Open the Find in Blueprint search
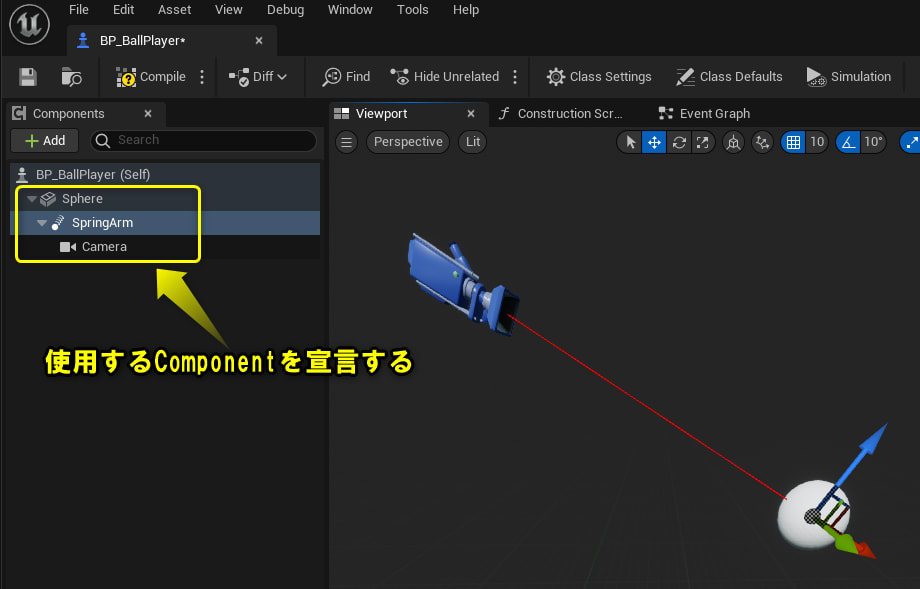Image resolution: width=920 pixels, height=589 pixels. (345, 76)
